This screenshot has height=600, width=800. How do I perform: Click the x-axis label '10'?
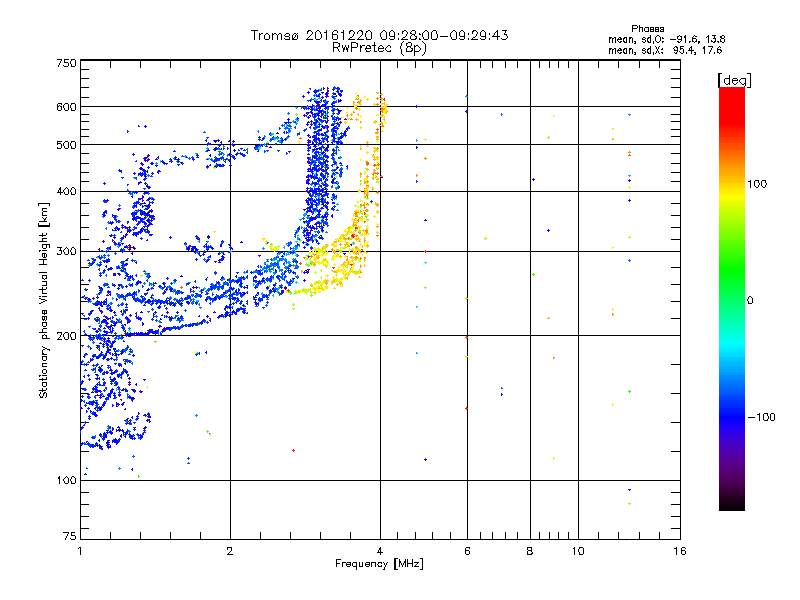tap(578, 551)
